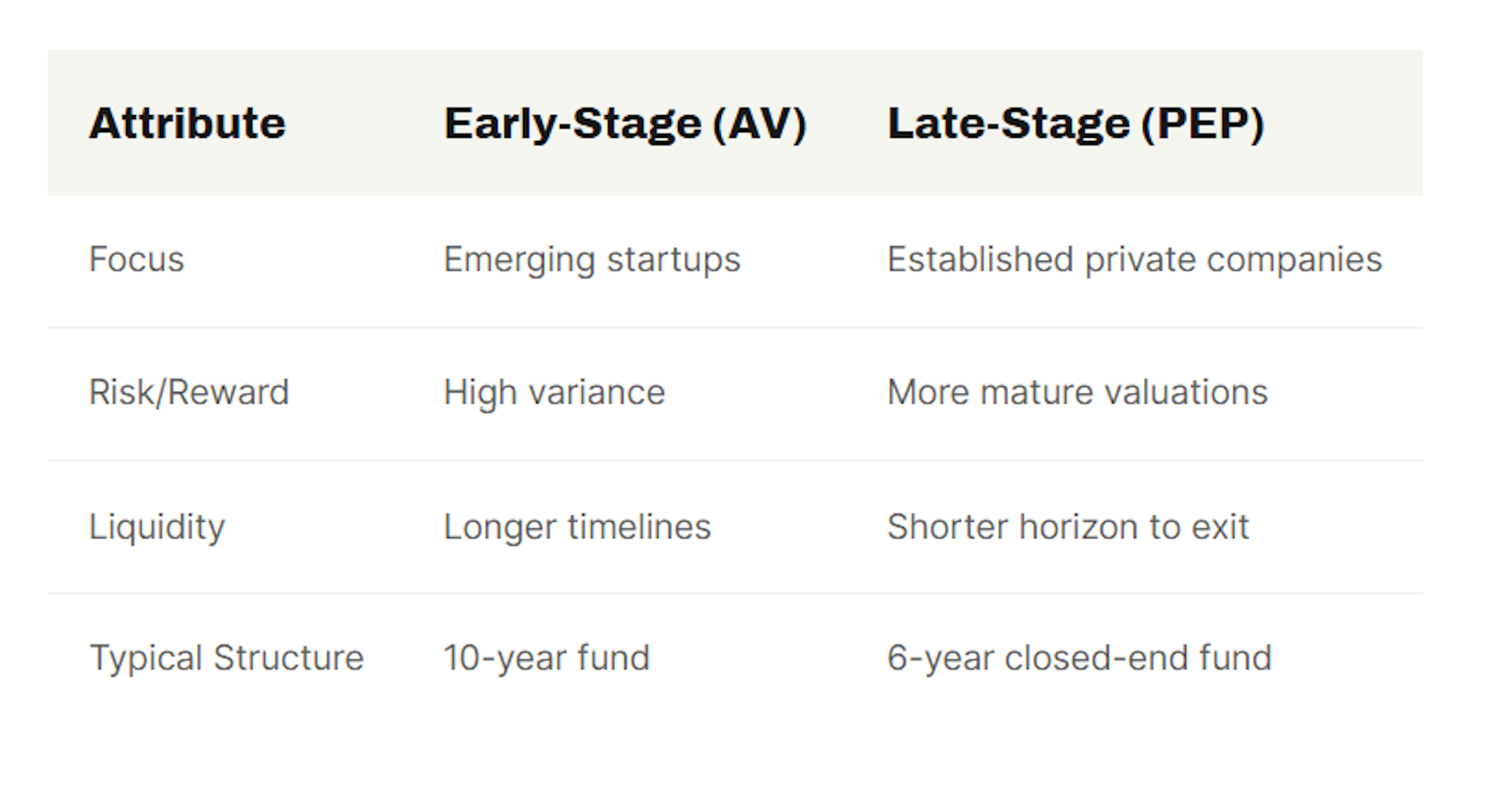Select the More mature valuations cell
This screenshot has width=1495, height=812.
[x=1077, y=392]
